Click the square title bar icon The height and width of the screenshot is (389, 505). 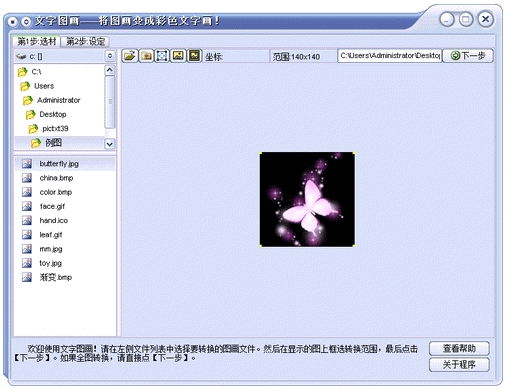coord(13,22)
